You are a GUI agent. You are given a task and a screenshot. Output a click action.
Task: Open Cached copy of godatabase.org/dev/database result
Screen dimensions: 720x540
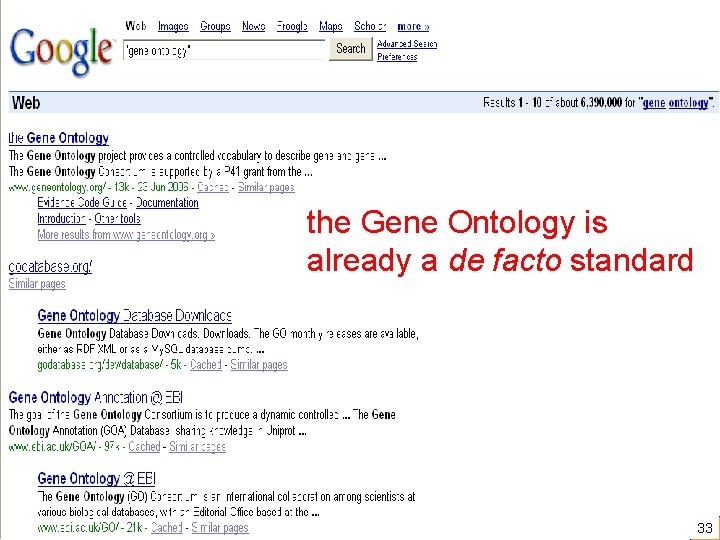tap(206, 365)
